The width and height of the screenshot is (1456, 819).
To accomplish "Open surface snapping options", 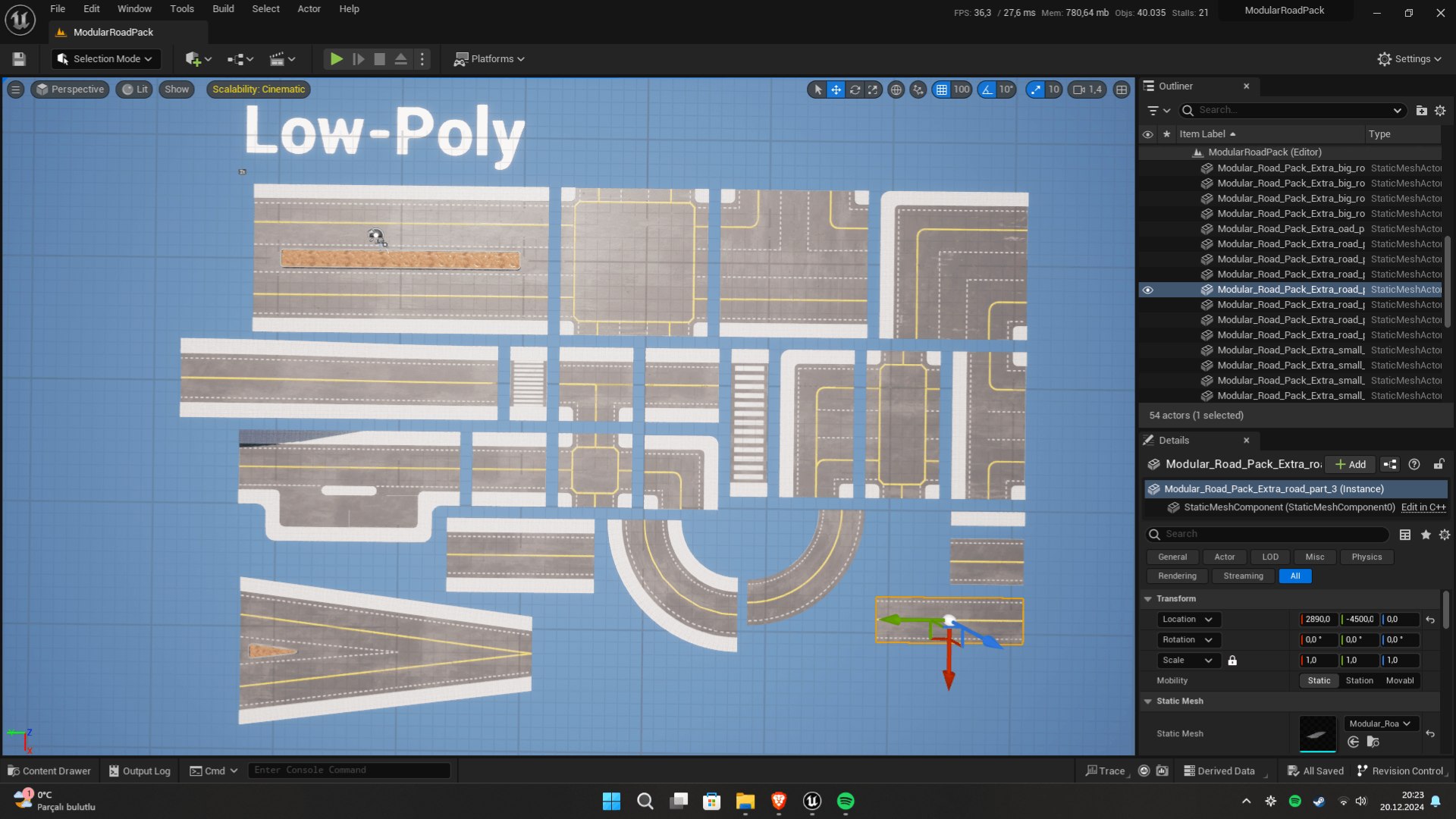I will [x=918, y=89].
